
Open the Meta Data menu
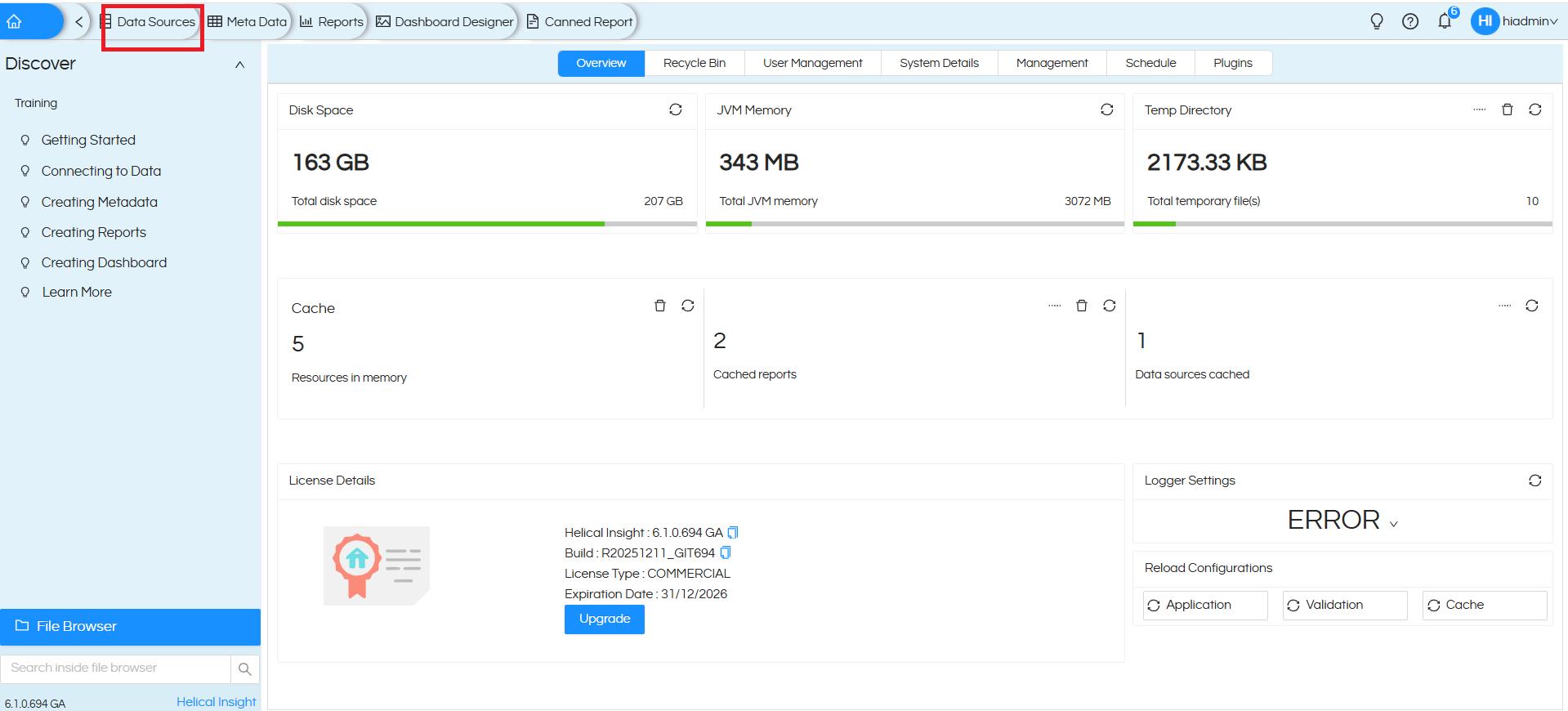click(247, 22)
